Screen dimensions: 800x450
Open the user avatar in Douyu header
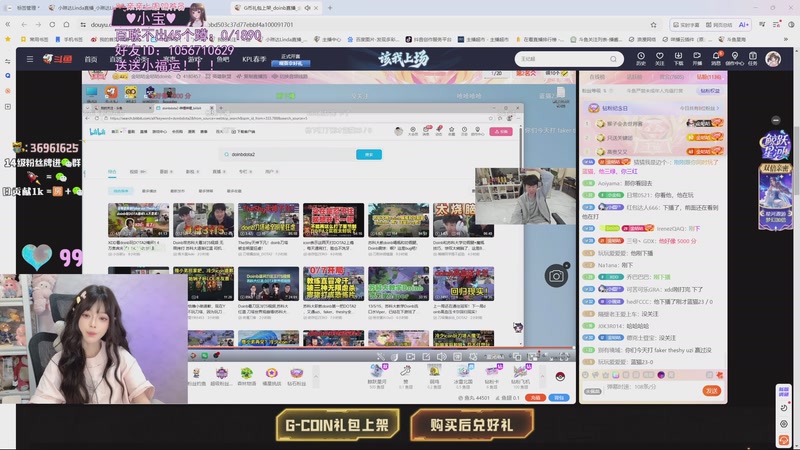coord(773,59)
